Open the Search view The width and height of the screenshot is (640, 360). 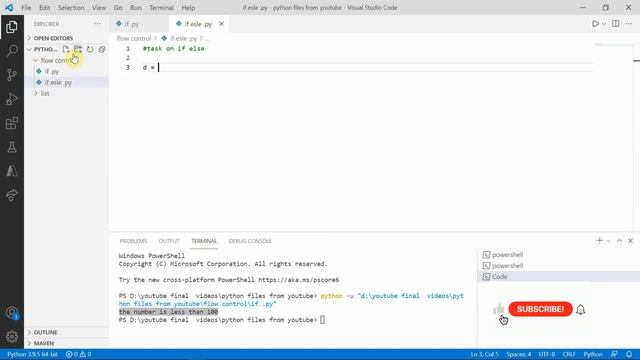click(x=12, y=51)
